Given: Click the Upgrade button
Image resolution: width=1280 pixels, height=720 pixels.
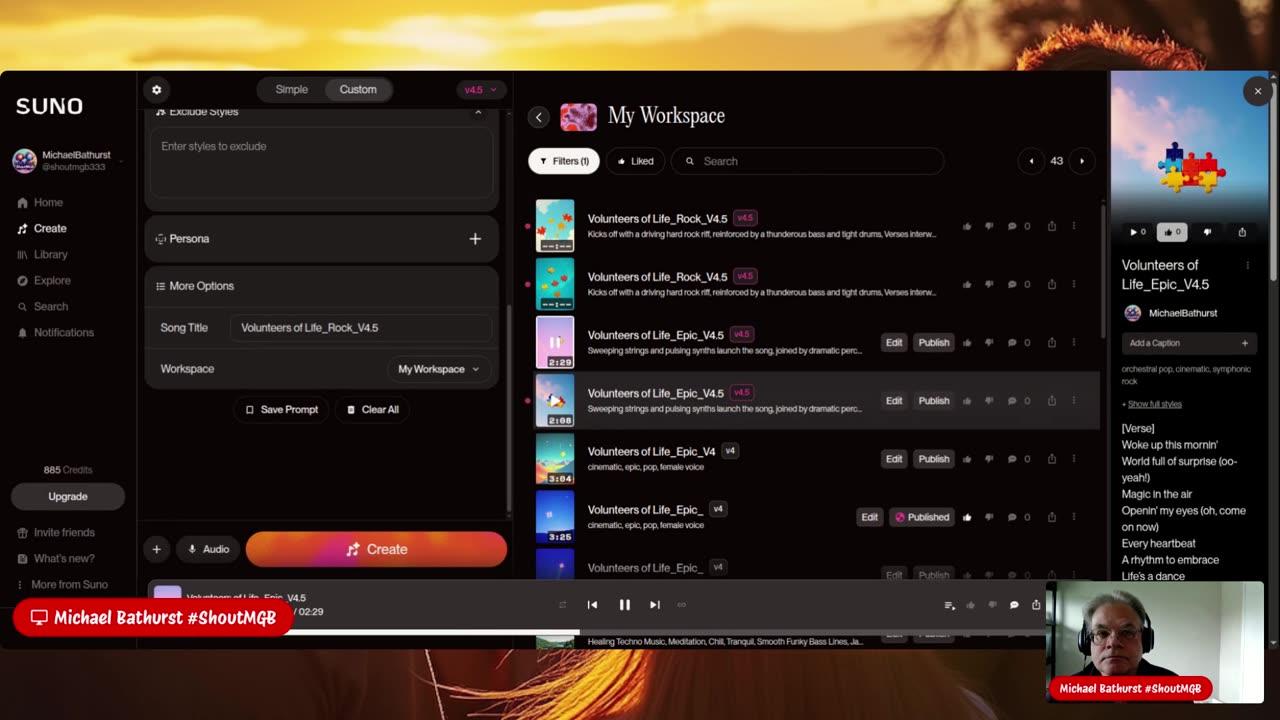Looking at the screenshot, I should tap(68, 496).
